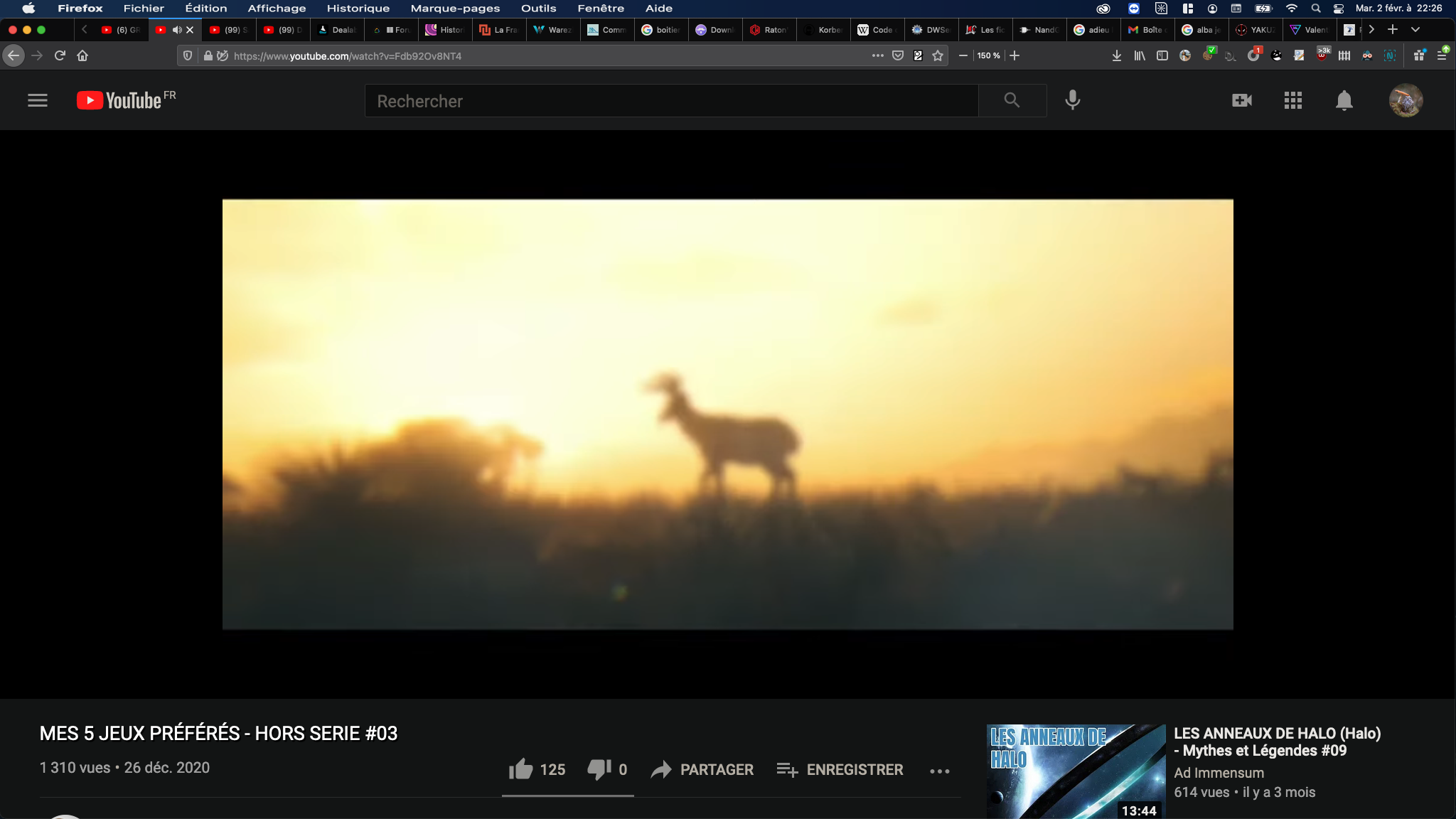Open the notifications bell
This screenshot has width=1456, height=819.
point(1344,100)
